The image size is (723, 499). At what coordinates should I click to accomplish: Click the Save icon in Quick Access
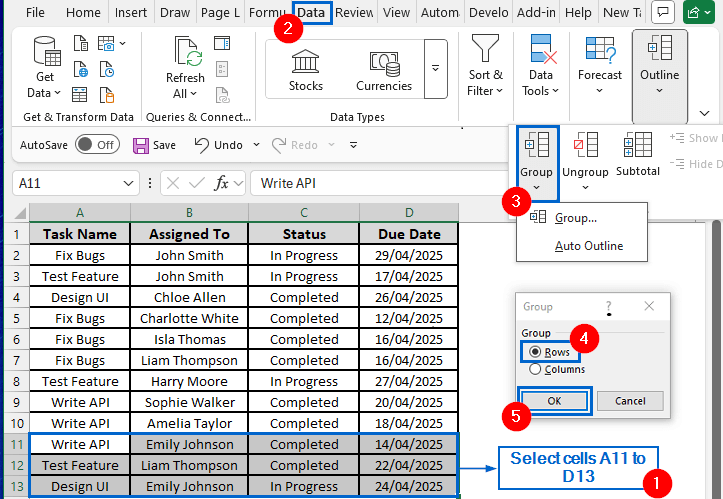(x=141, y=145)
